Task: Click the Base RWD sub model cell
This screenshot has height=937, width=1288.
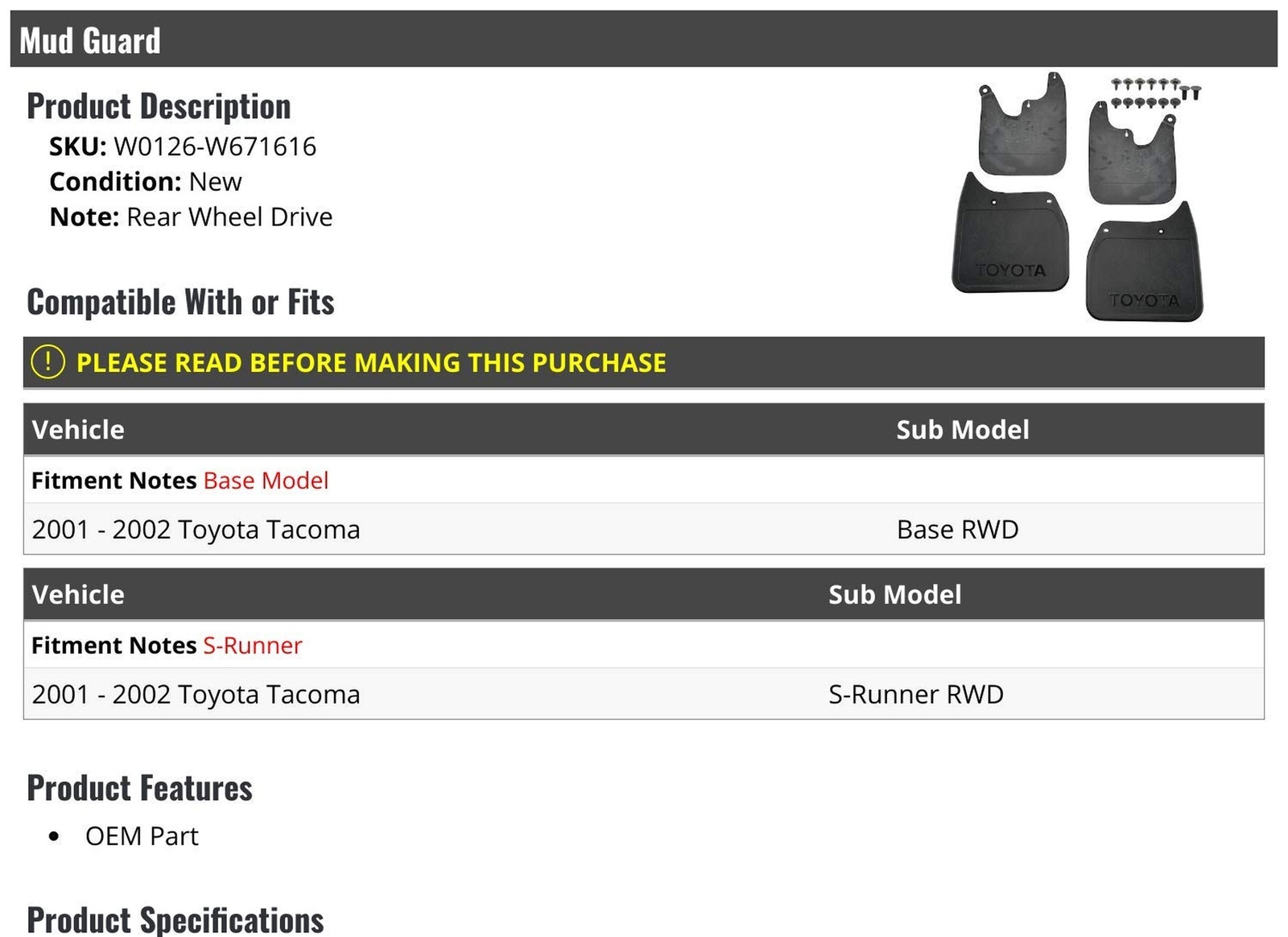Action: click(x=958, y=530)
